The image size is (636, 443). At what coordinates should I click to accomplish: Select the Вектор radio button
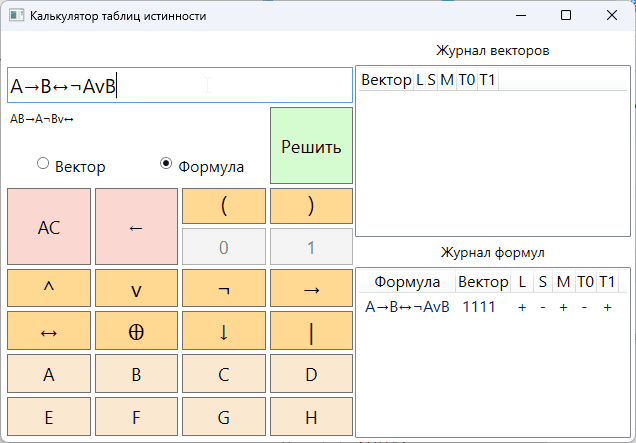point(43,164)
